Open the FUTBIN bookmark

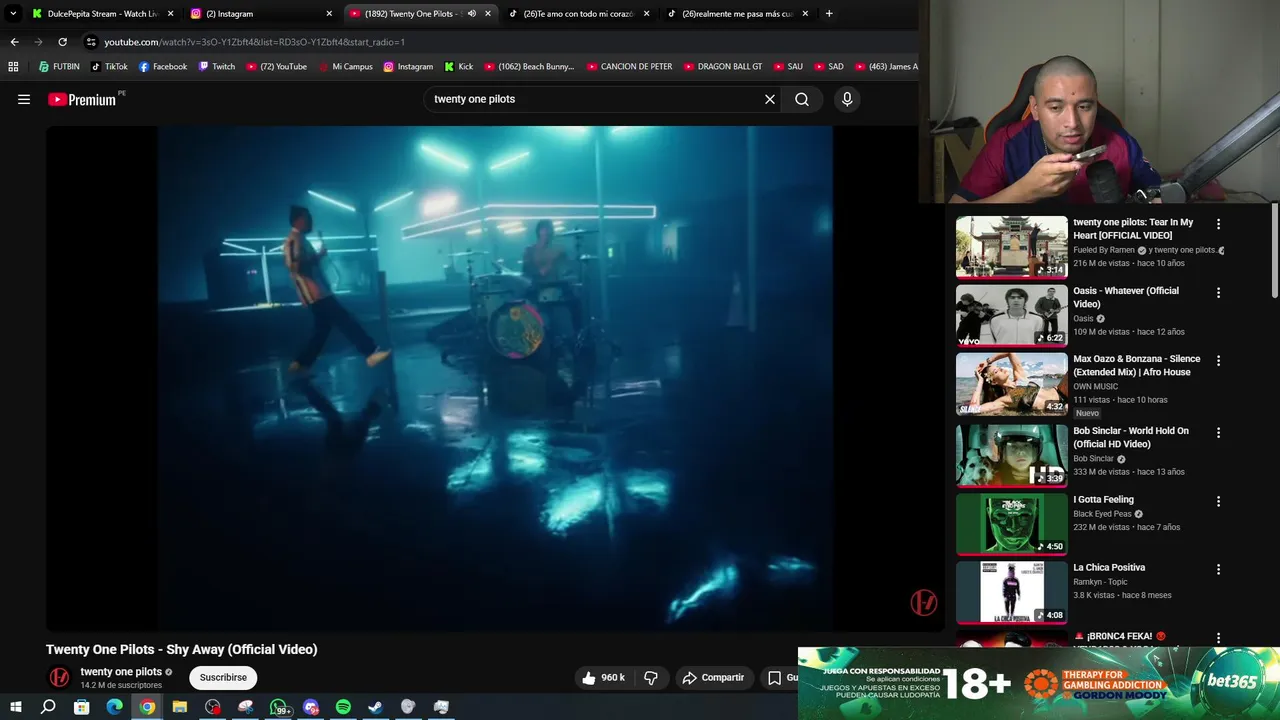pyautogui.click(x=59, y=67)
